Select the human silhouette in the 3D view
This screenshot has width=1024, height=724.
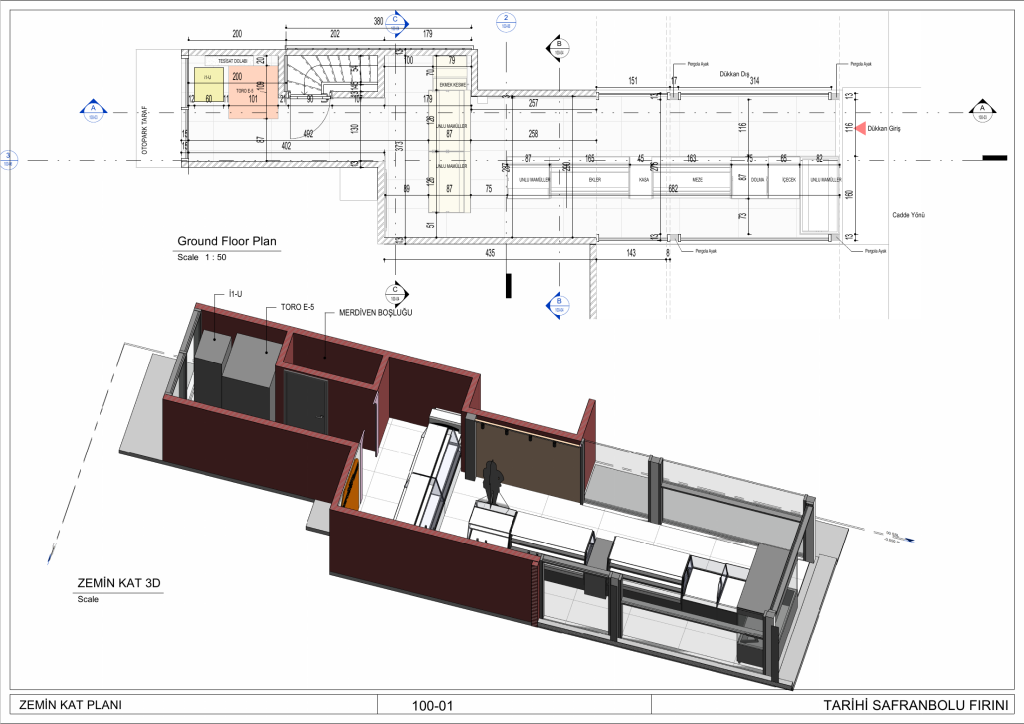click(492, 482)
